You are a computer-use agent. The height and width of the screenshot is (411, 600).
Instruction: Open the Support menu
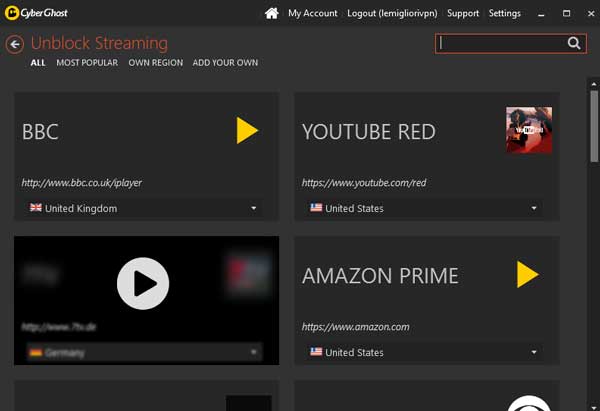click(x=463, y=13)
